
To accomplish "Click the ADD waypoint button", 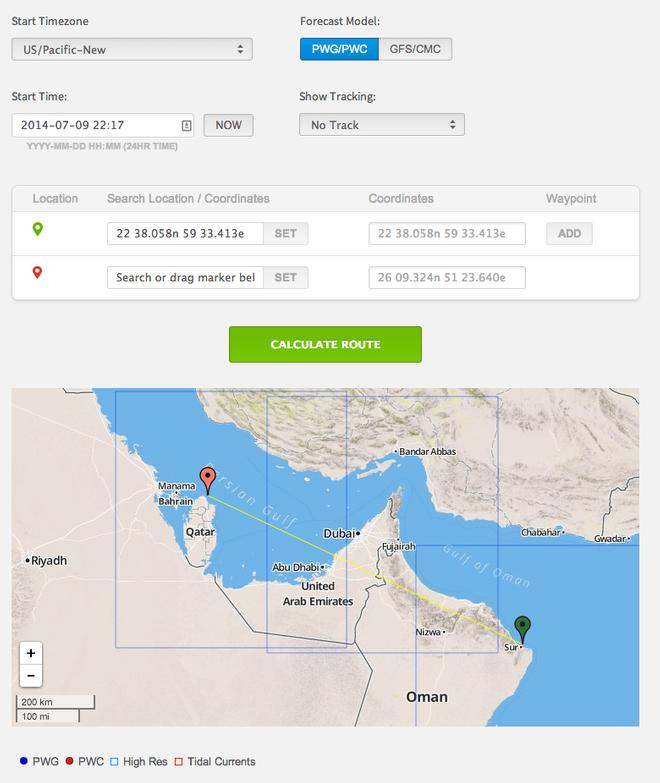I will [569, 234].
